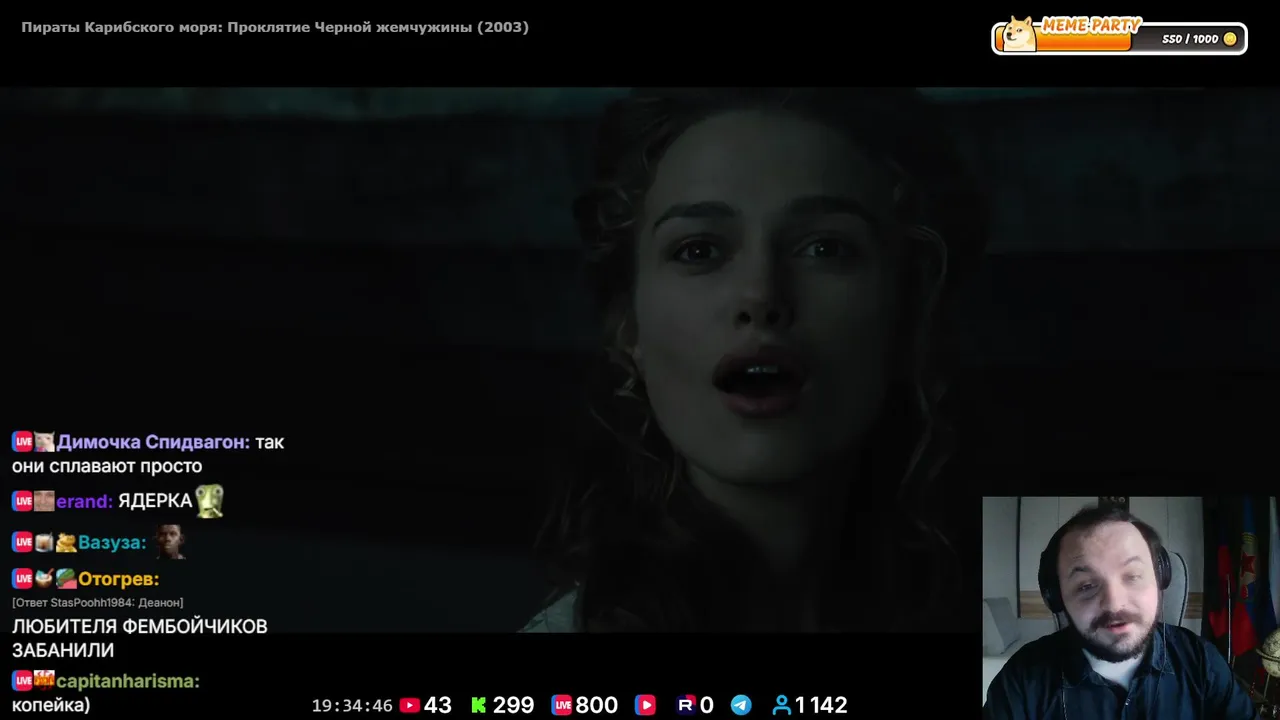Viewport: 1280px width, 720px height.
Task: Click the clock '19:34:46'
Action: (352, 706)
